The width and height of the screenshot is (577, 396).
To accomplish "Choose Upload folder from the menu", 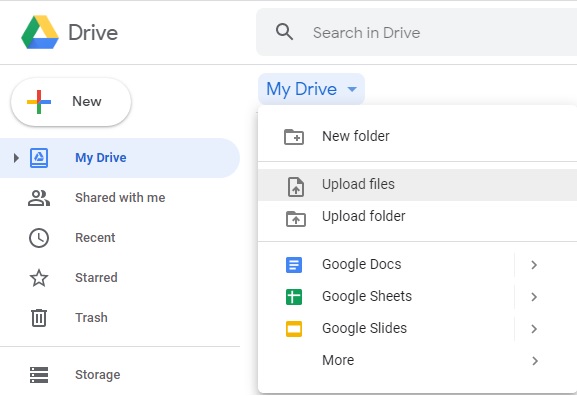I will tap(417, 217).
